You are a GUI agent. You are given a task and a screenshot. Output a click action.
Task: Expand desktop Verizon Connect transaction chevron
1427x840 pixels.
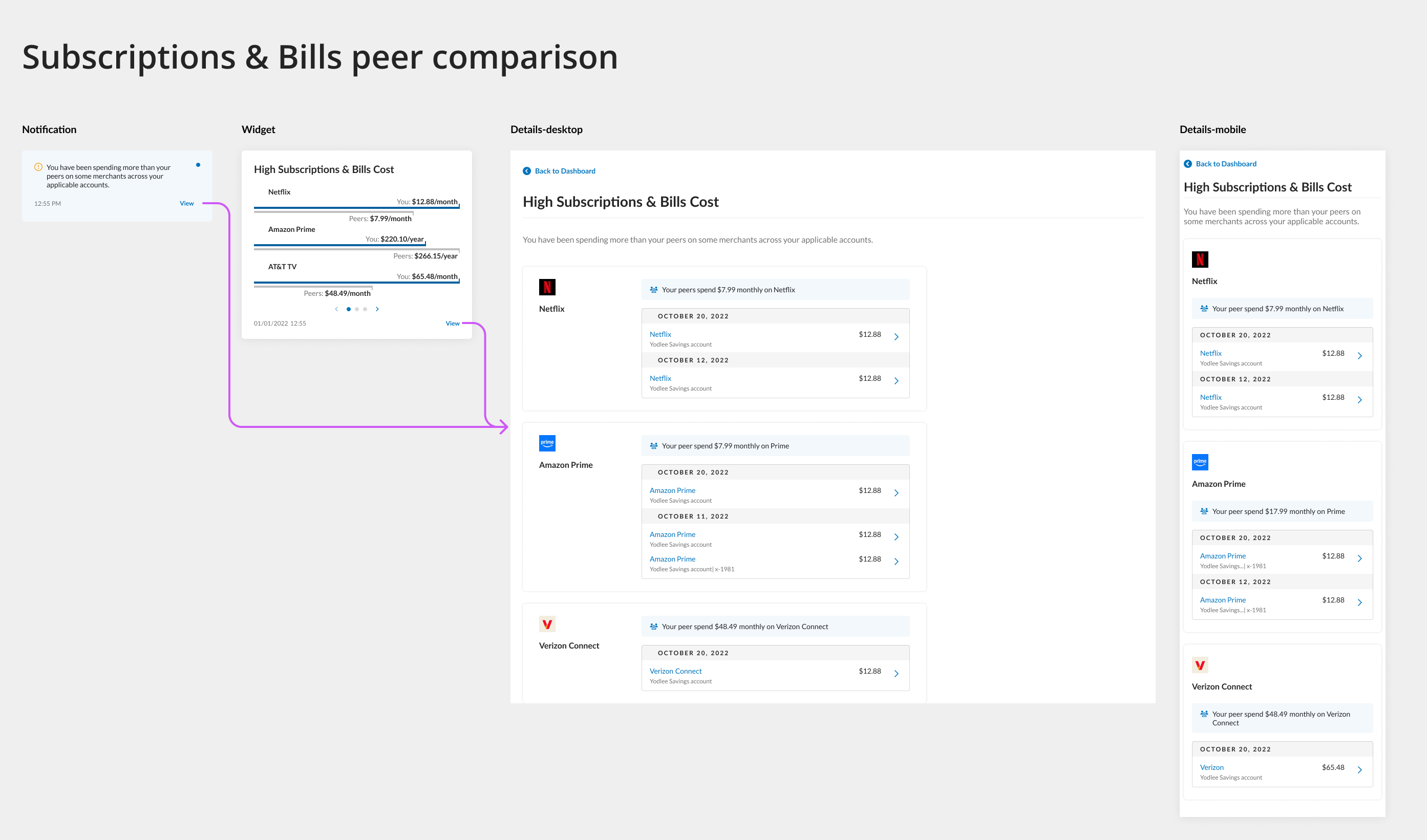(897, 674)
